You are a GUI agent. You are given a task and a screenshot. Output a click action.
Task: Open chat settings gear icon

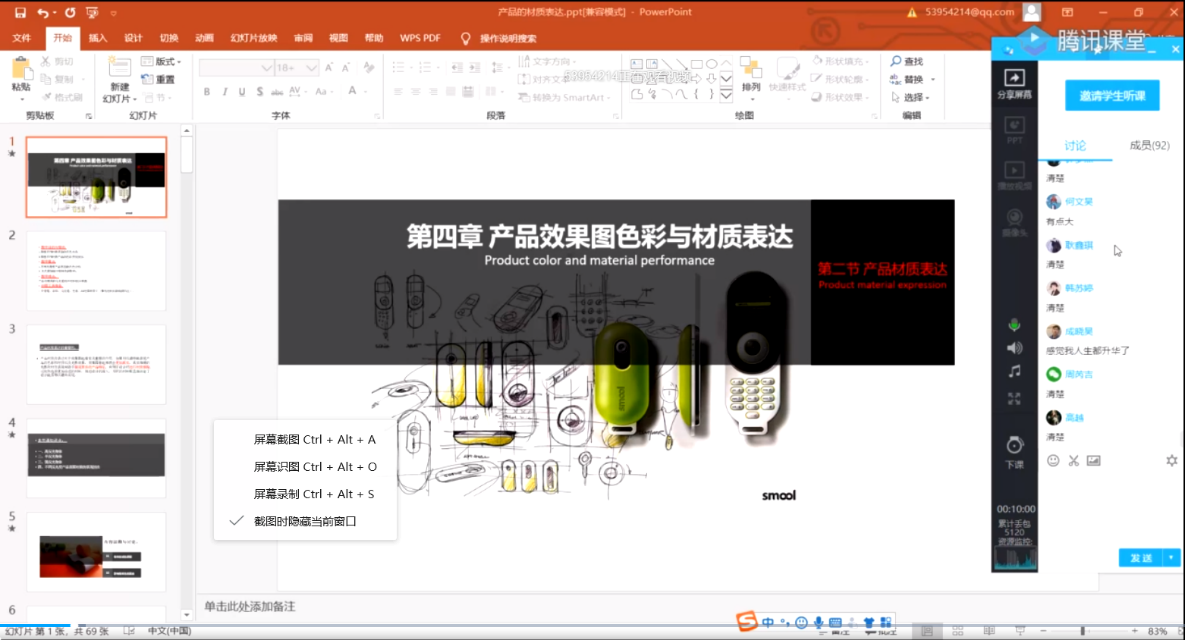[x=1171, y=461]
